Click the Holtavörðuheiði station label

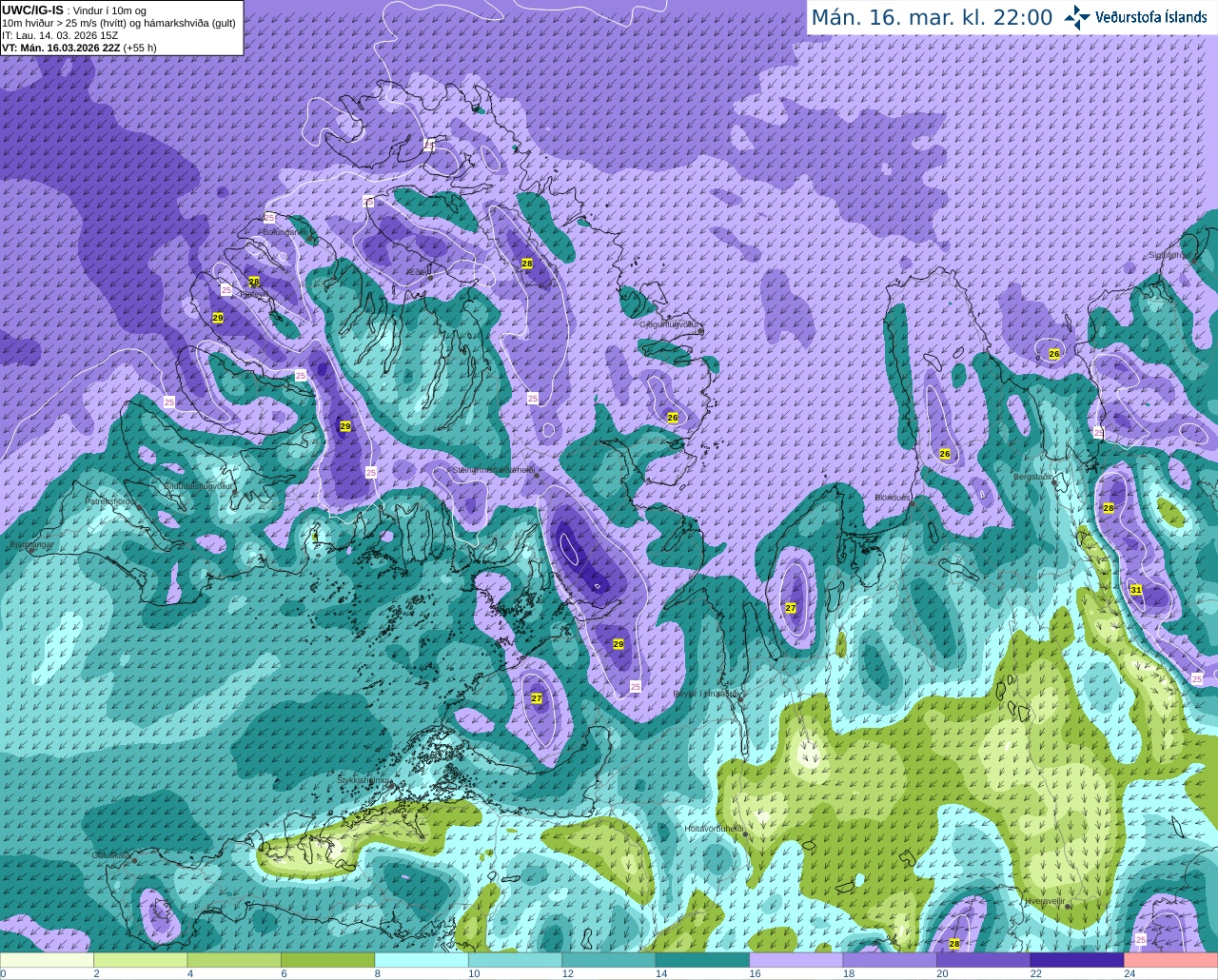pos(714,829)
